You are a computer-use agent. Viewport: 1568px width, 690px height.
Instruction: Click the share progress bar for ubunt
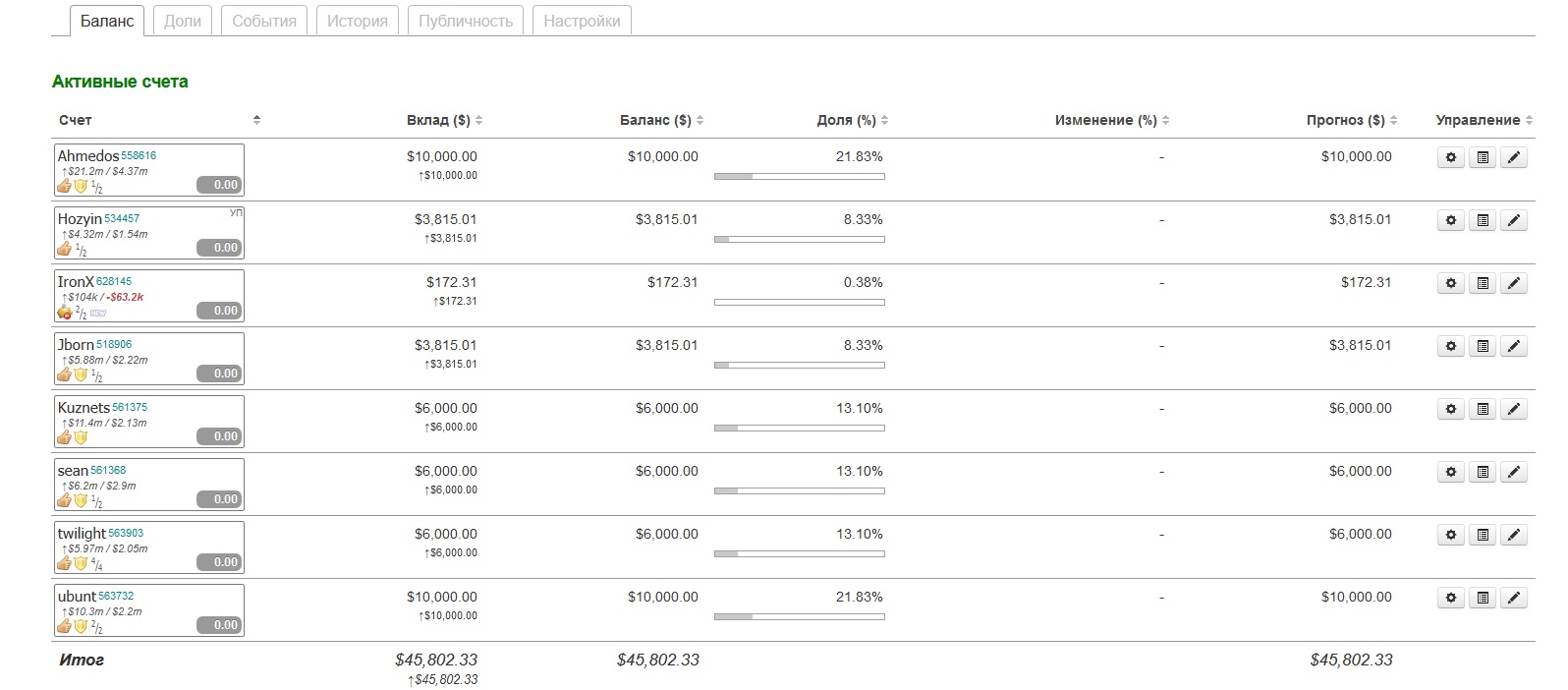(799, 617)
